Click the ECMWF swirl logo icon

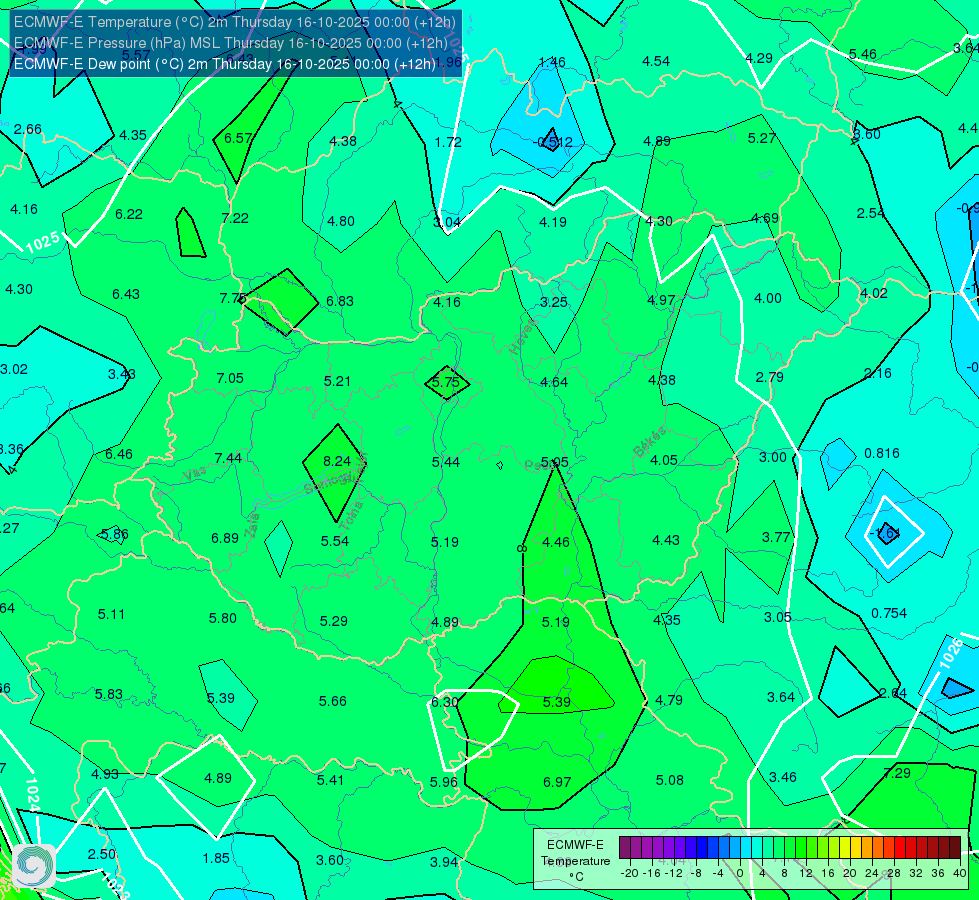point(34,866)
